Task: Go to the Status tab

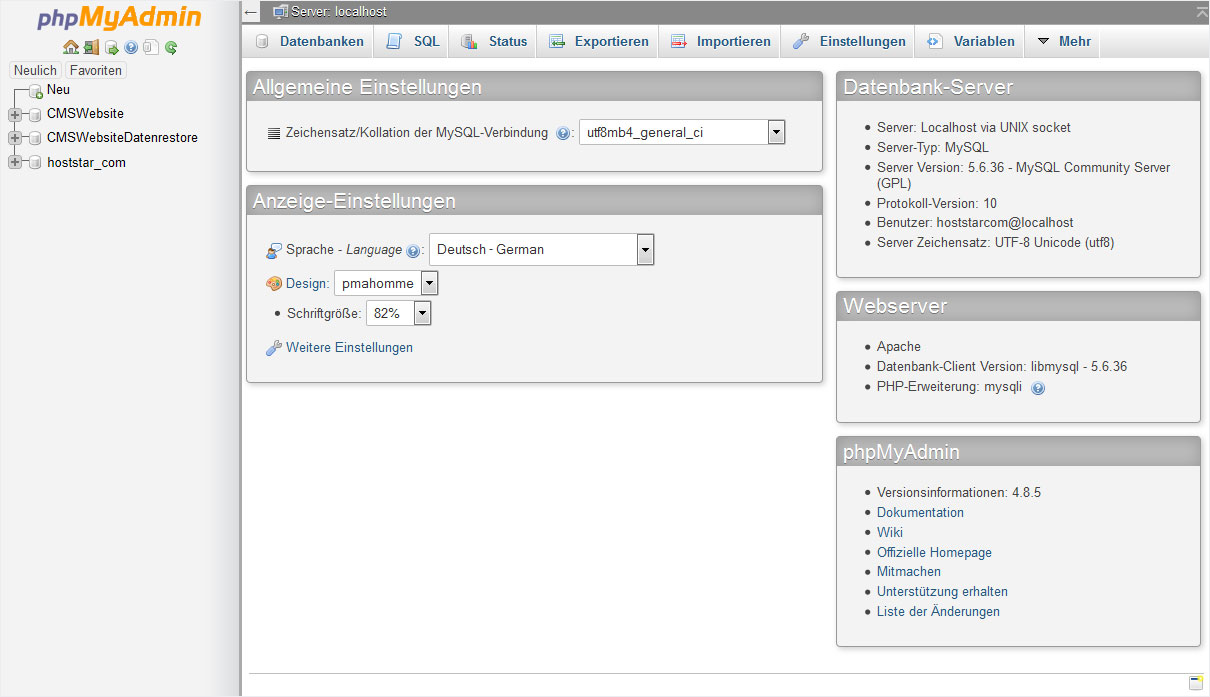Action: (x=493, y=41)
